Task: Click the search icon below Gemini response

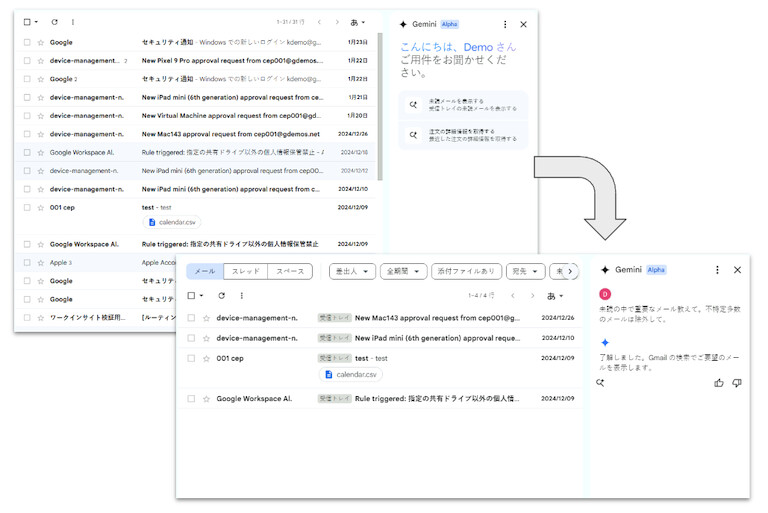Action: (x=600, y=383)
